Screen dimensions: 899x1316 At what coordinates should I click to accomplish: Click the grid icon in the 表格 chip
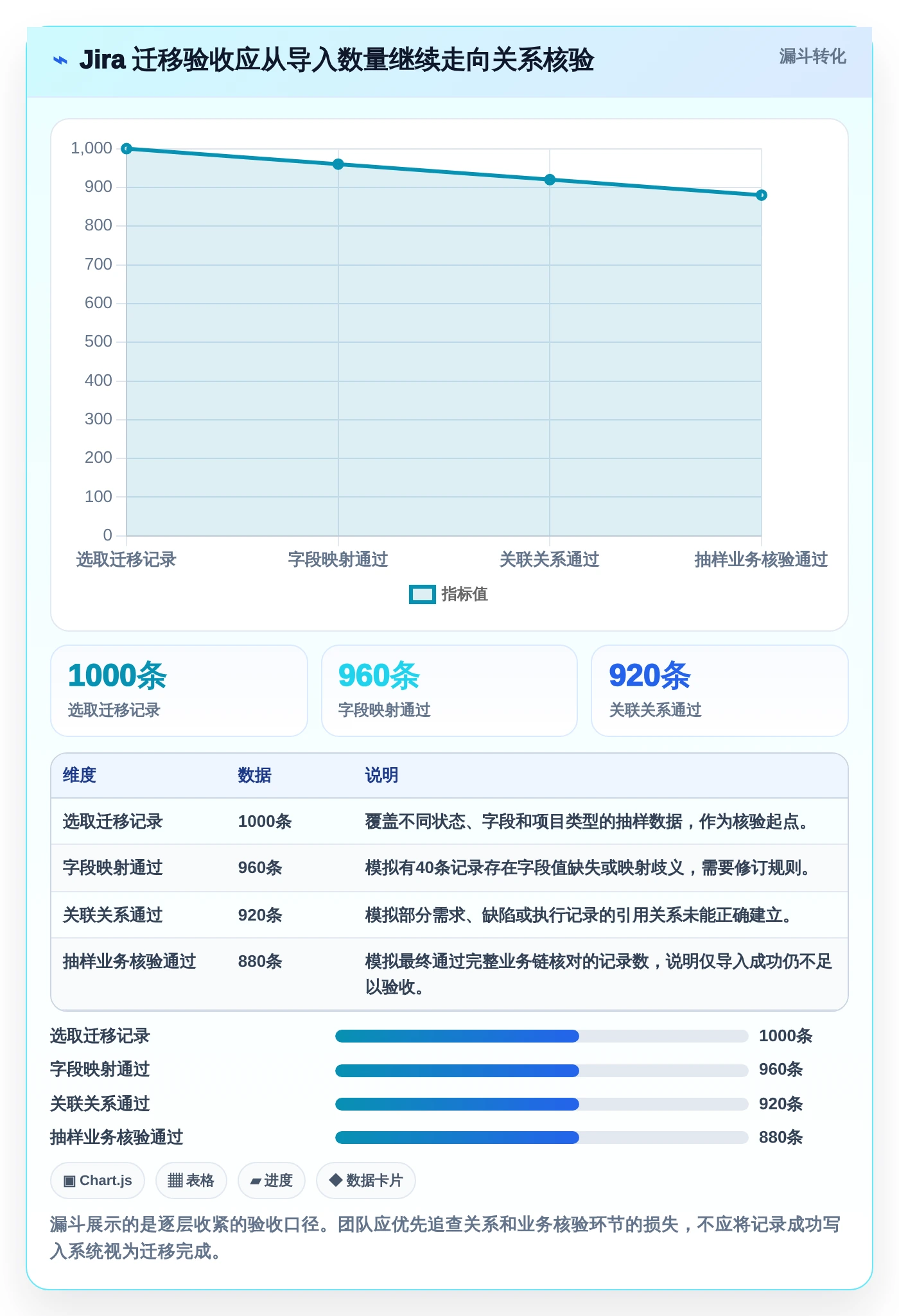(x=175, y=1181)
